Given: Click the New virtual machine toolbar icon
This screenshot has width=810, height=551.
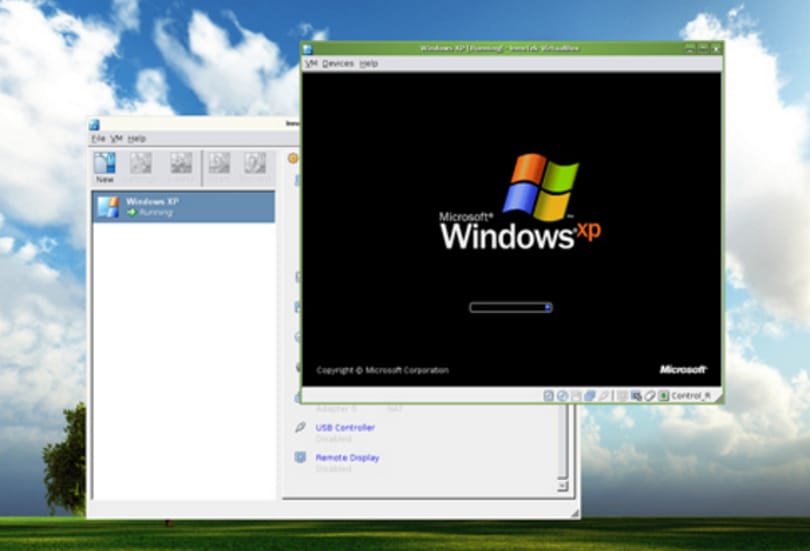Looking at the screenshot, I should point(104,163).
